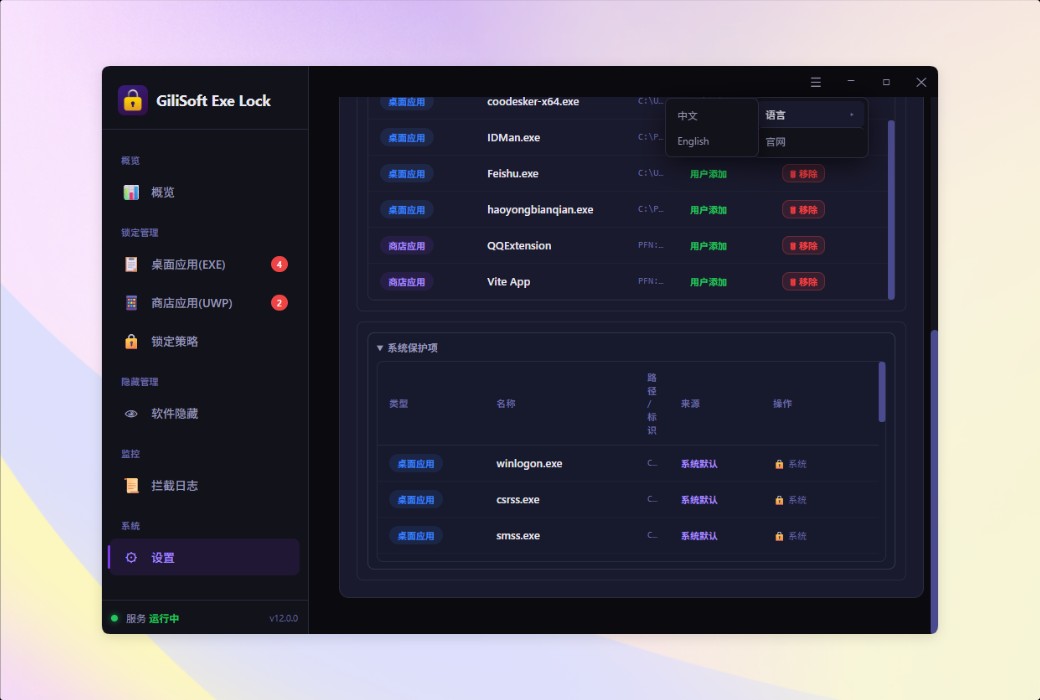The width and height of the screenshot is (1040, 700).
Task: Remove Feishu.exe with its 移除 button
Action: (803, 174)
